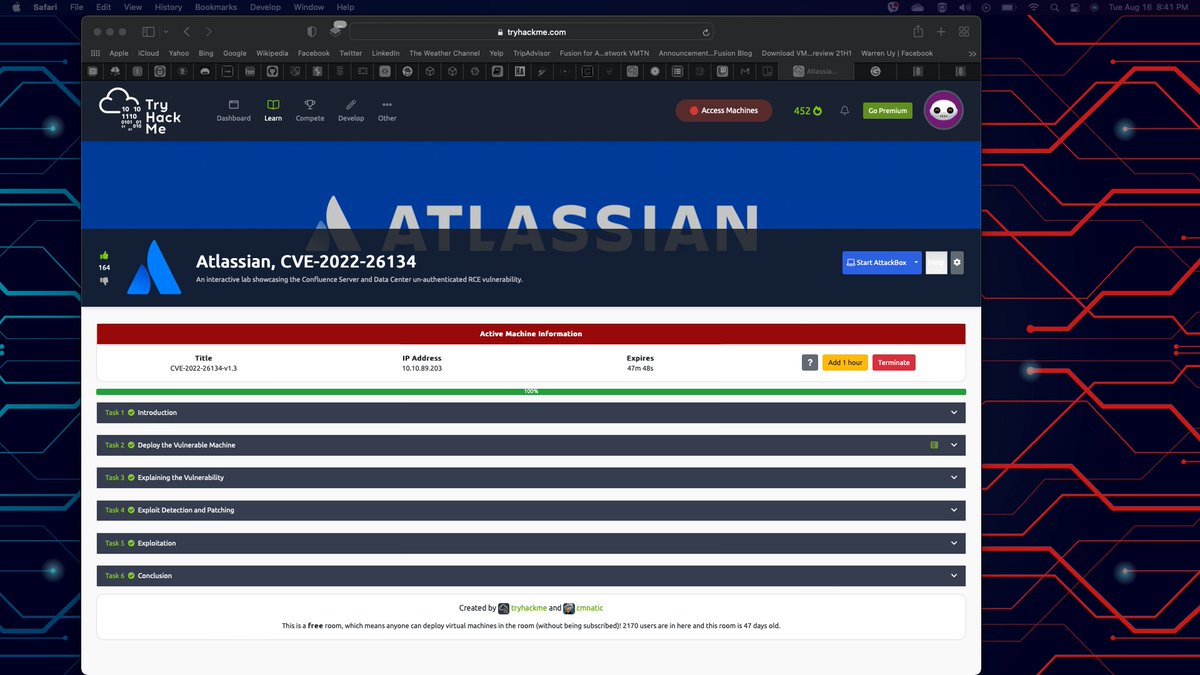
Task: Click the Safari address bar
Action: click(531, 32)
